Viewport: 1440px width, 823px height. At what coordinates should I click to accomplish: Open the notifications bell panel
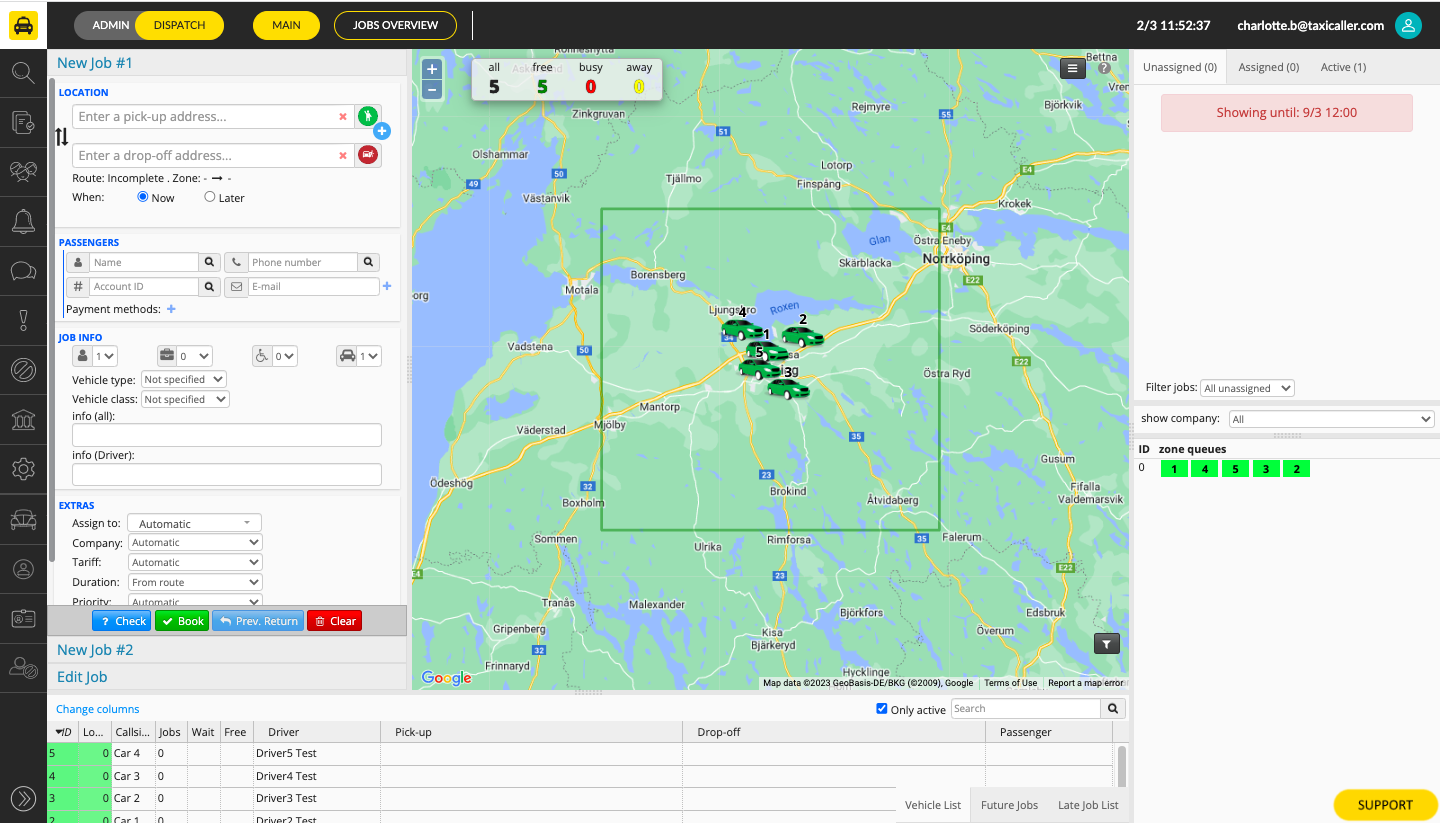click(23, 221)
